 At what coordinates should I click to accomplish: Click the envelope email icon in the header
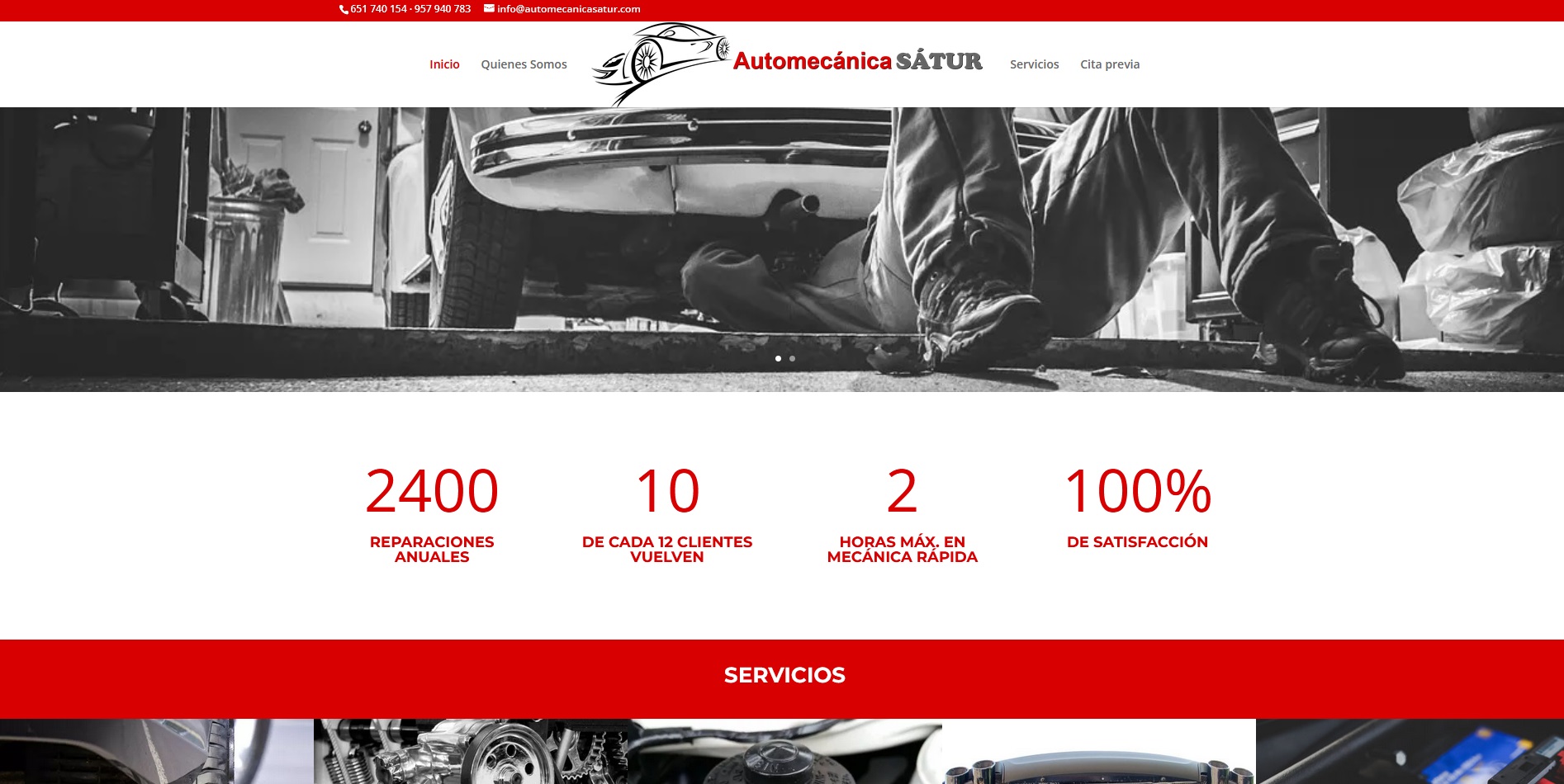tap(487, 9)
